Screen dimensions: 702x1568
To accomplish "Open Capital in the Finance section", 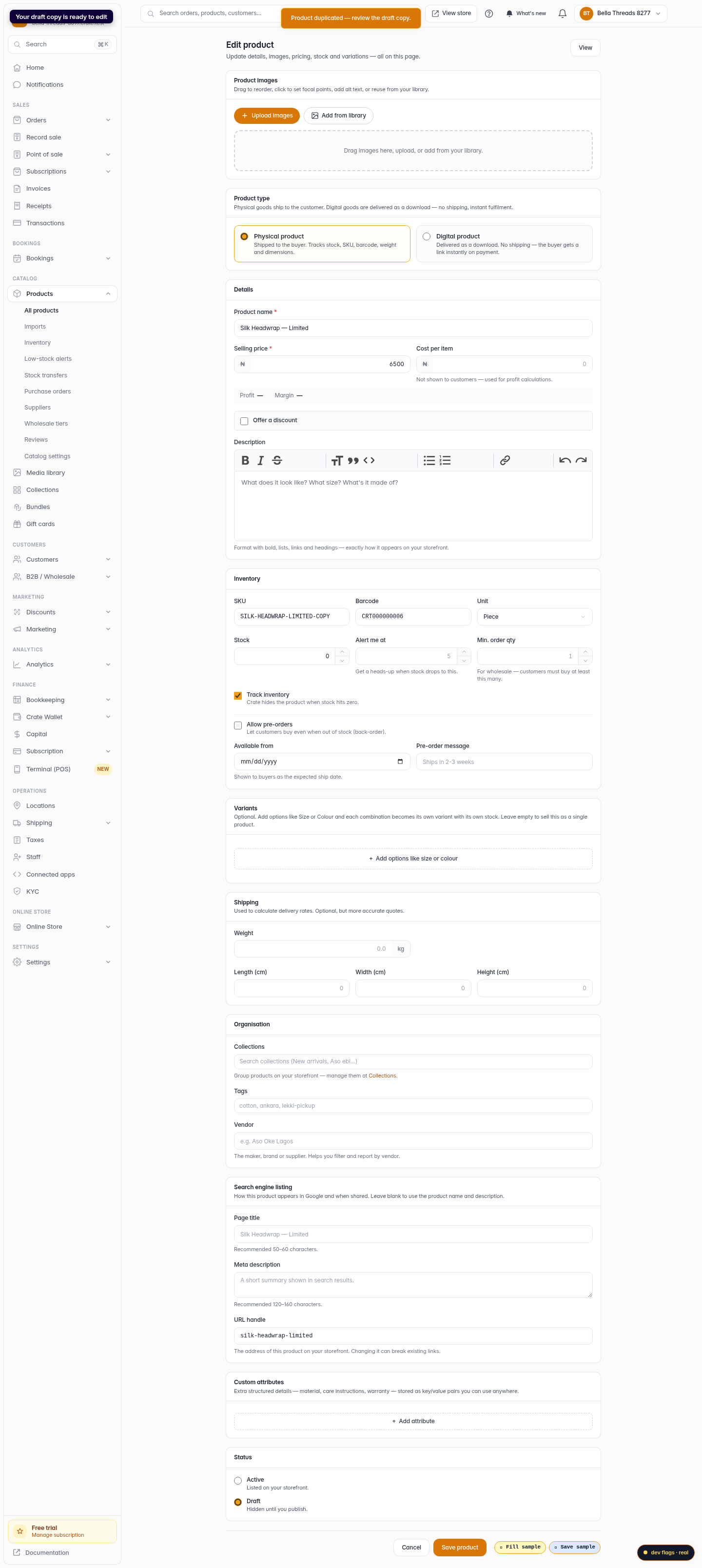I will pyautogui.click(x=62, y=734).
